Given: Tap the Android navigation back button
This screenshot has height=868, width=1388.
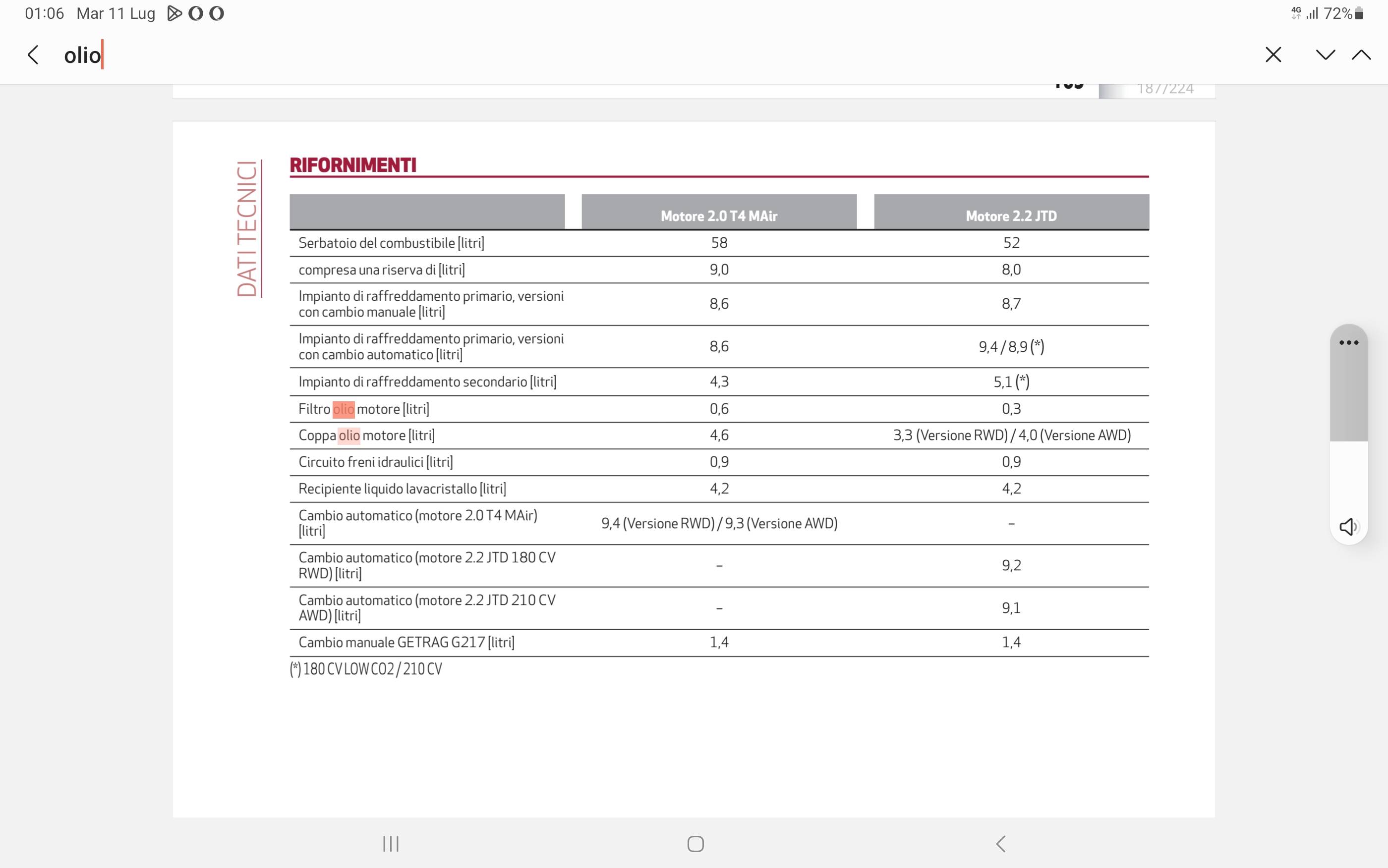Looking at the screenshot, I should [x=1000, y=843].
